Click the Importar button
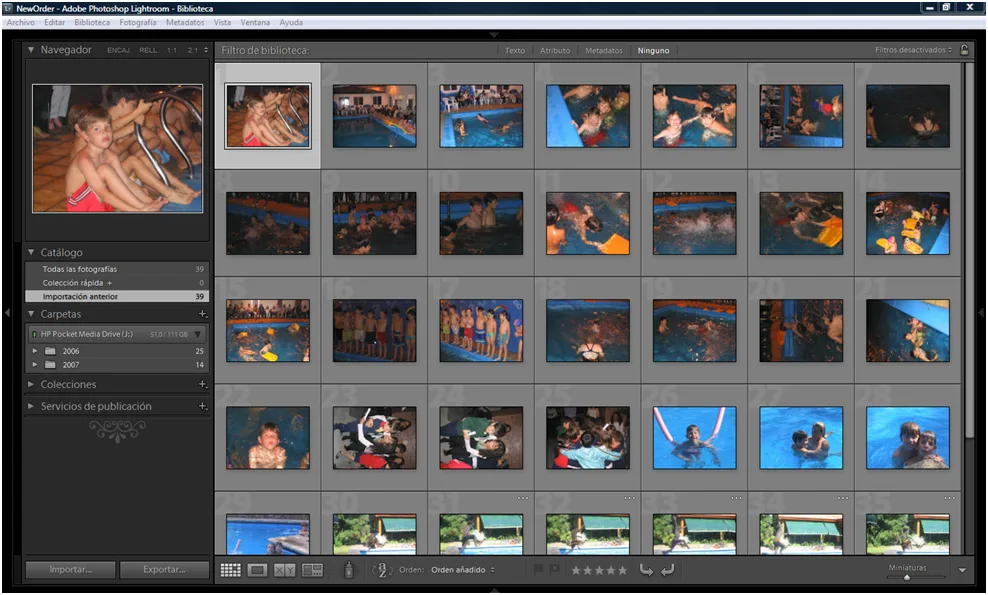The image size is (988, 595). pos(69,569)
